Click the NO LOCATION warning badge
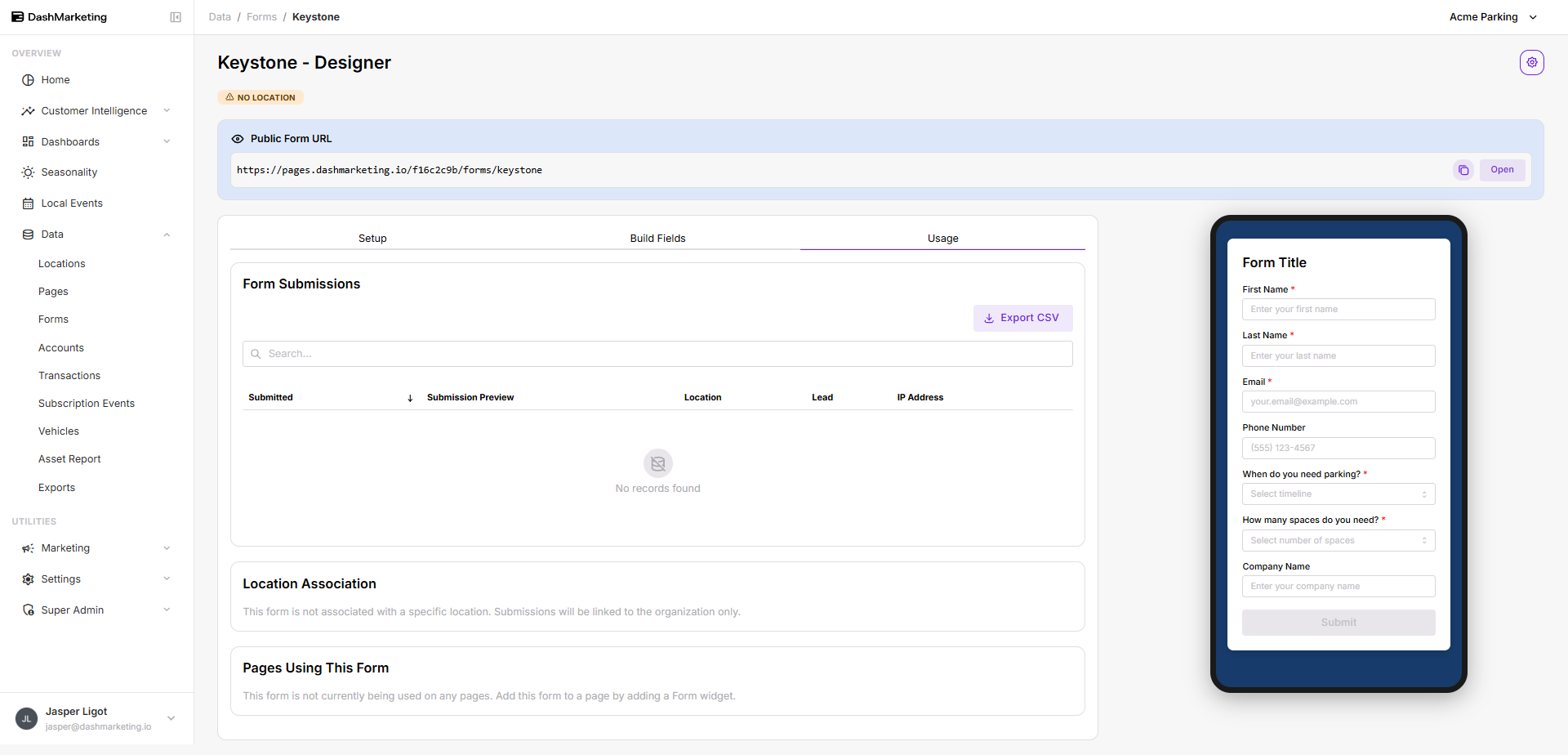 (x=261, y=97)
